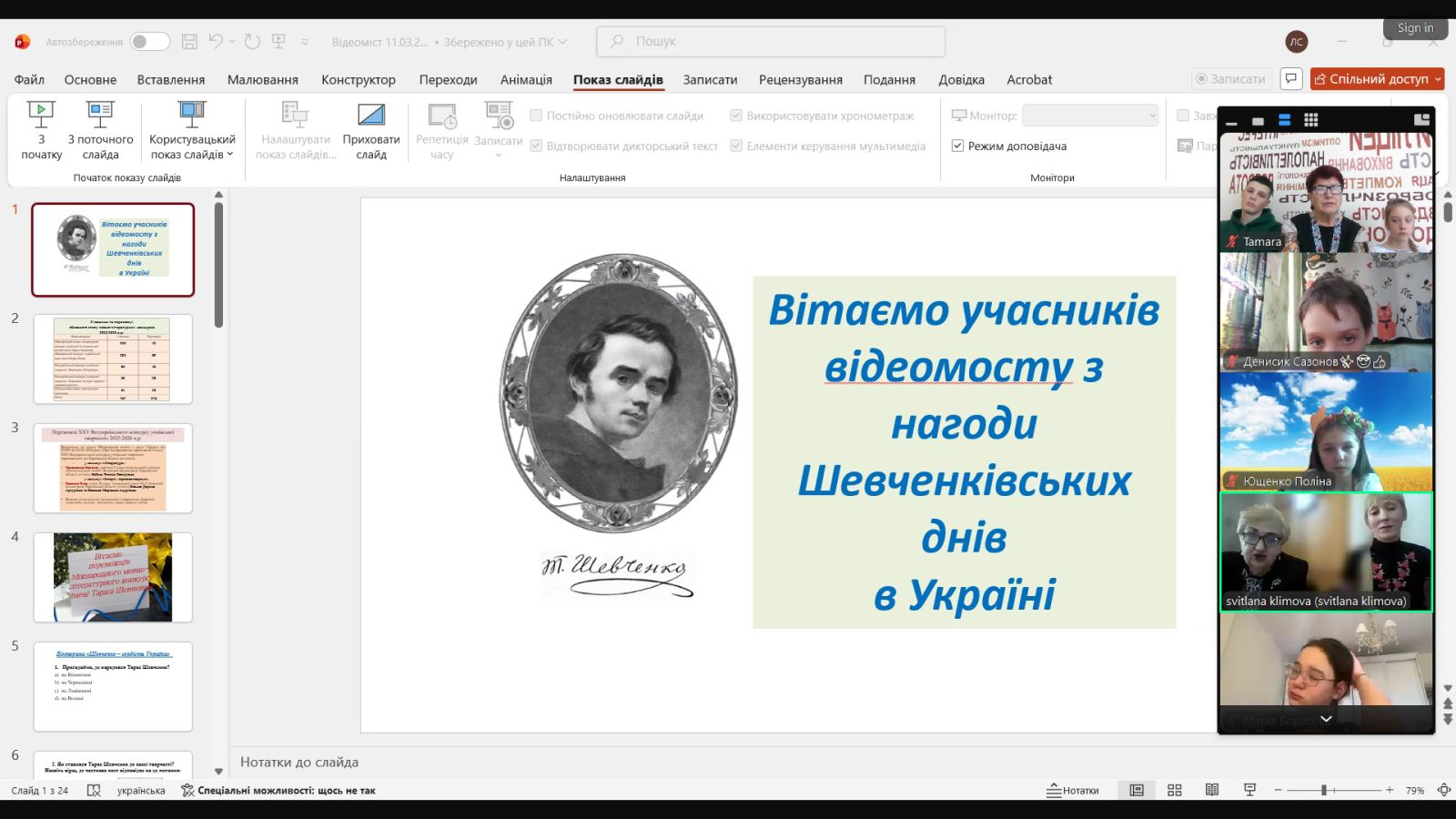Start slideshow from beginning (З початку)

40,132
